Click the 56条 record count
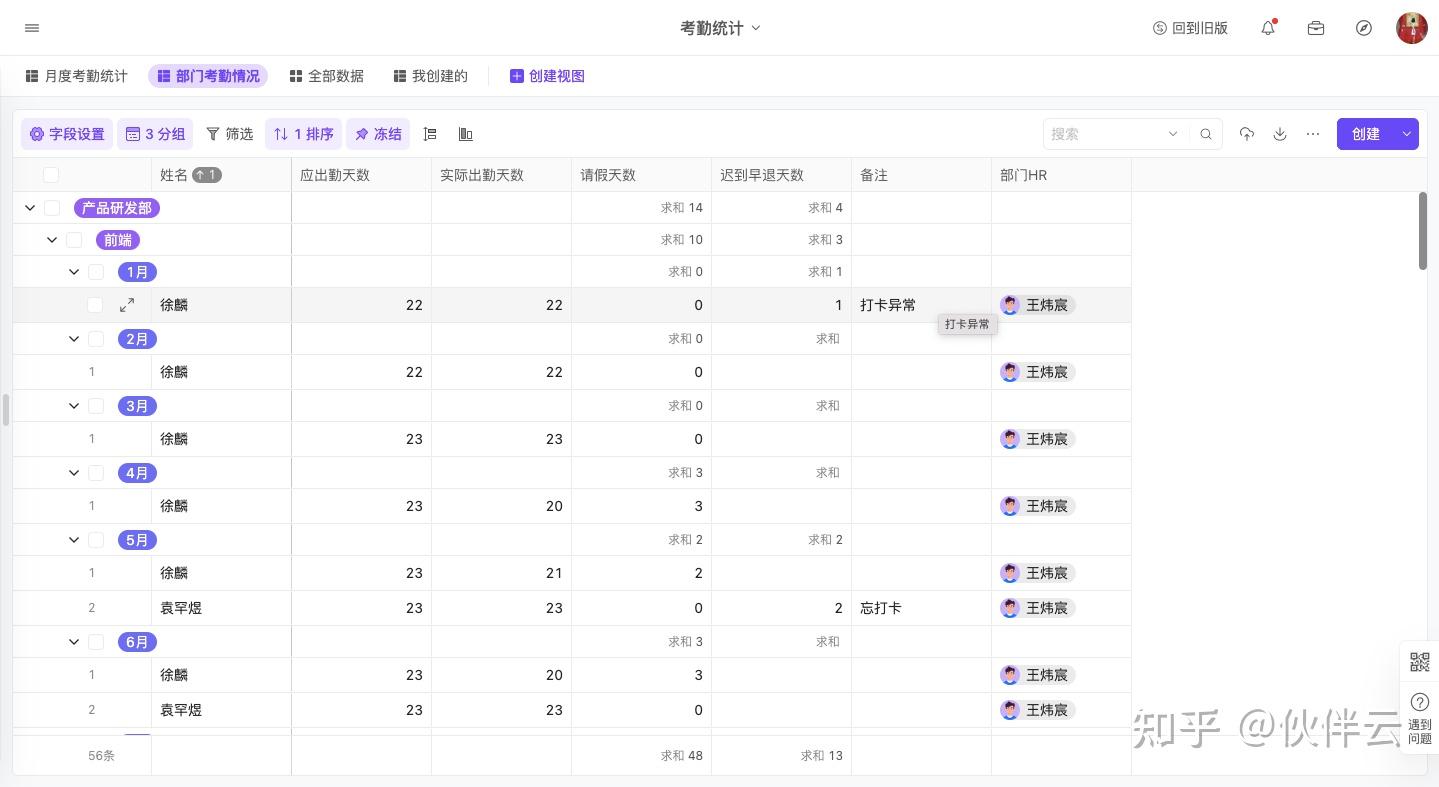Image resolution: width=1439 pixels, height=787 pixels. (101, 756)
